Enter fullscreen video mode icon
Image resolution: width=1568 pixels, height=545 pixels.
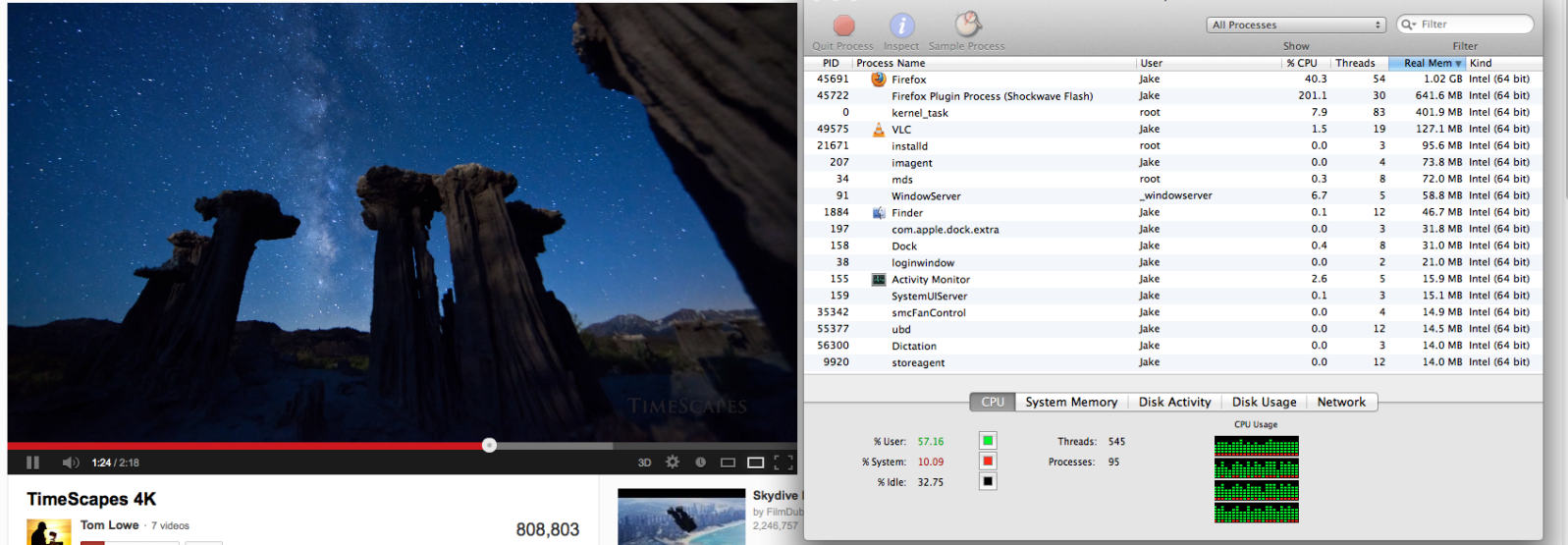(784, 463)
